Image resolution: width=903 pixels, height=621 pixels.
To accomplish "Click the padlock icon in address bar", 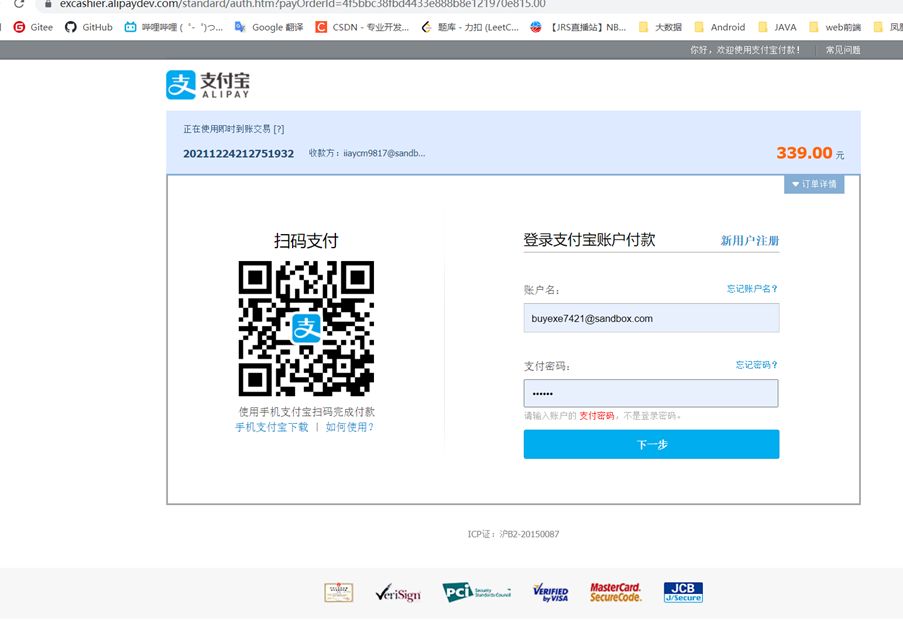I will click(48, 4).
